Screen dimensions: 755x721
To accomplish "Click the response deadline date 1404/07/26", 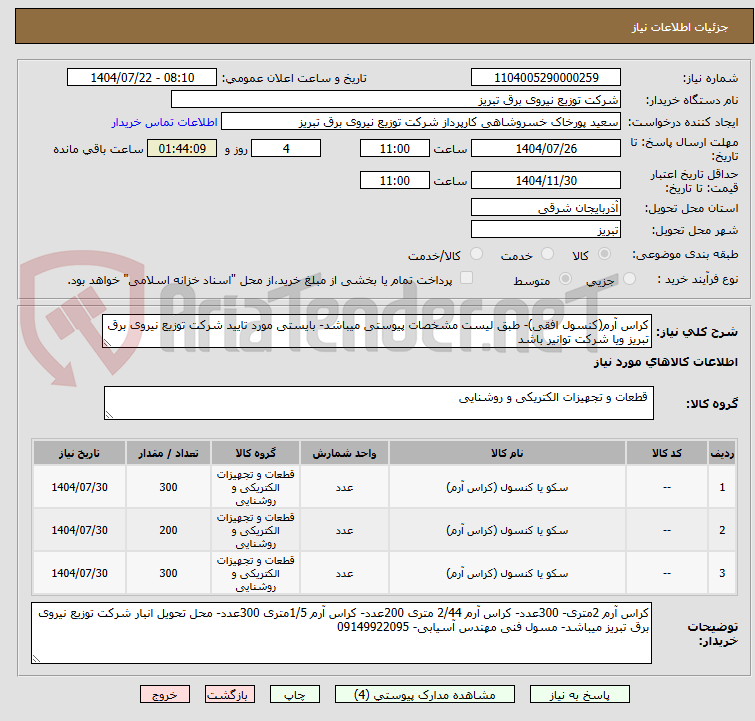I will pyautogui.click(x=546, y=148).
